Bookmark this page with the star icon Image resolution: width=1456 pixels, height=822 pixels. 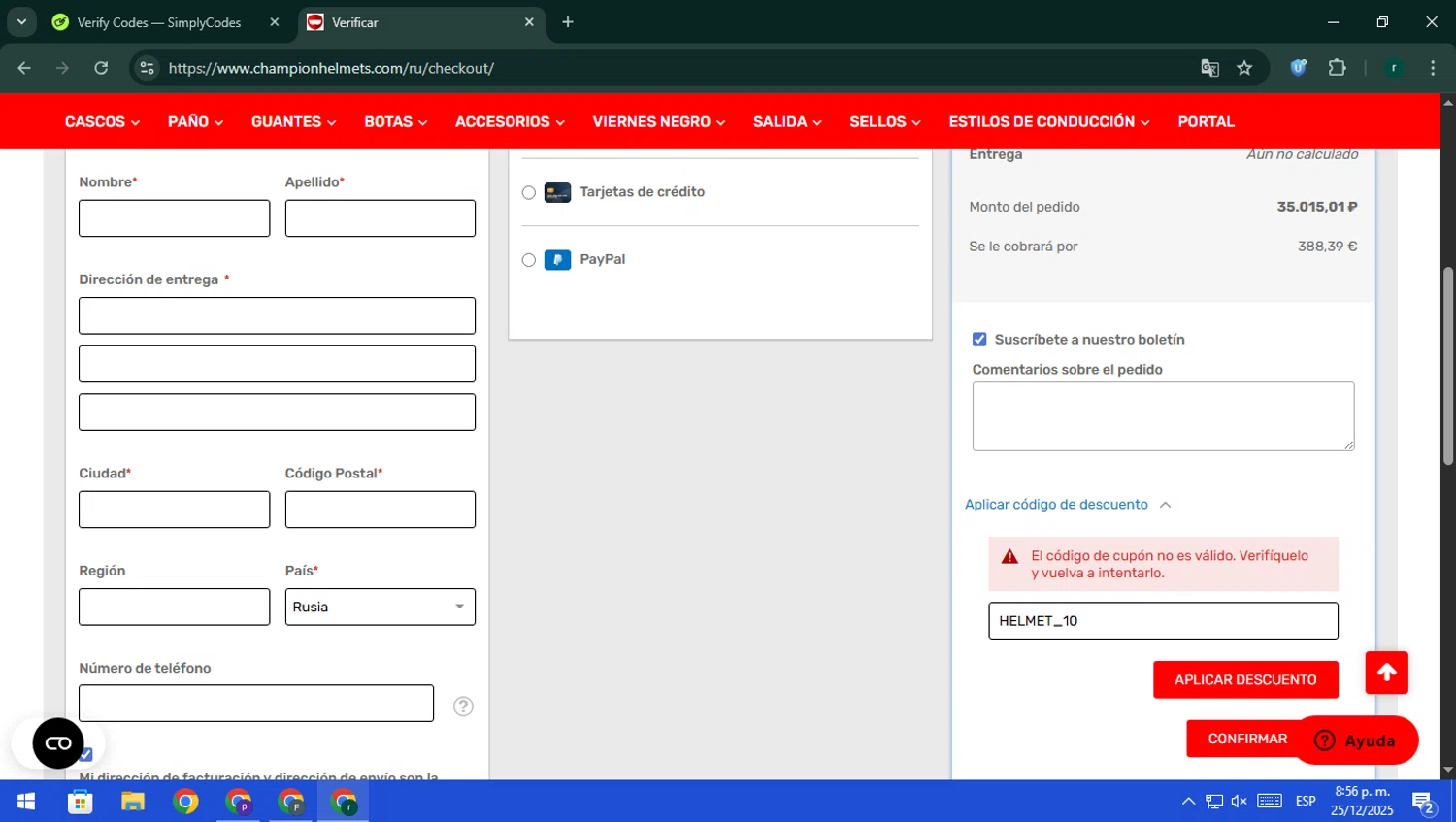[1244, 68]
